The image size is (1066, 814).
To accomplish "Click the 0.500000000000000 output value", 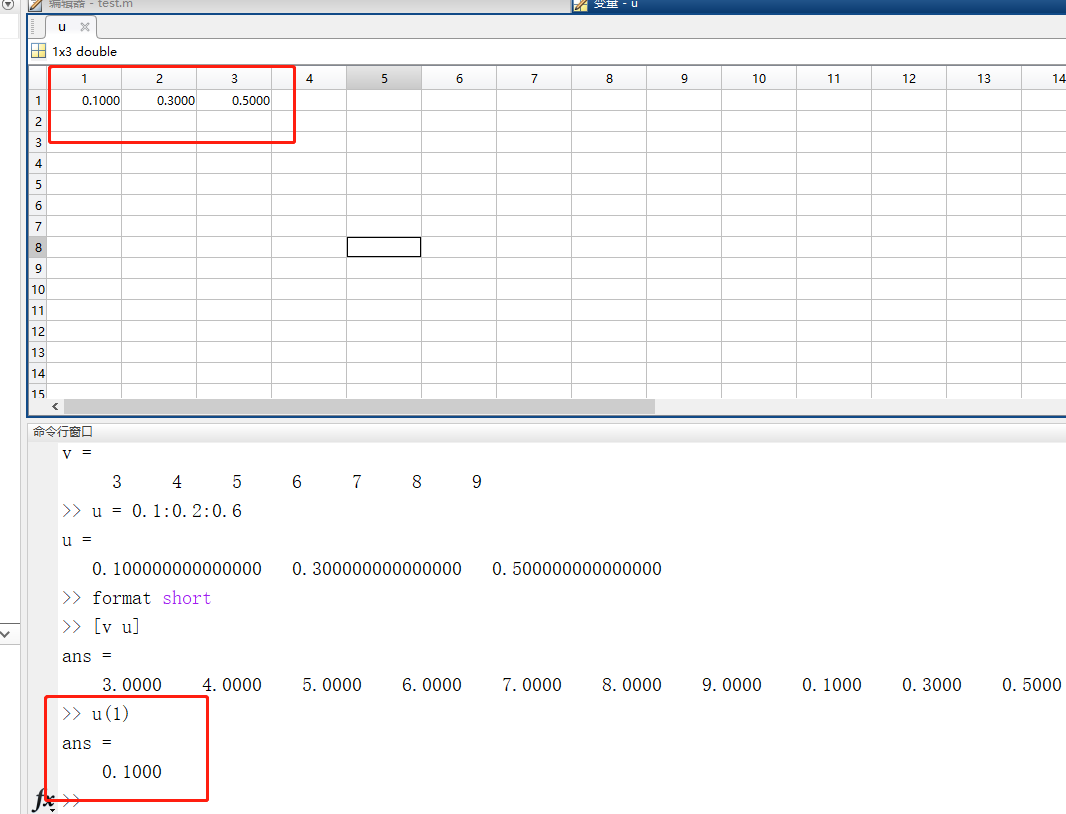I will pyautogui.click(x=577, y=569).
